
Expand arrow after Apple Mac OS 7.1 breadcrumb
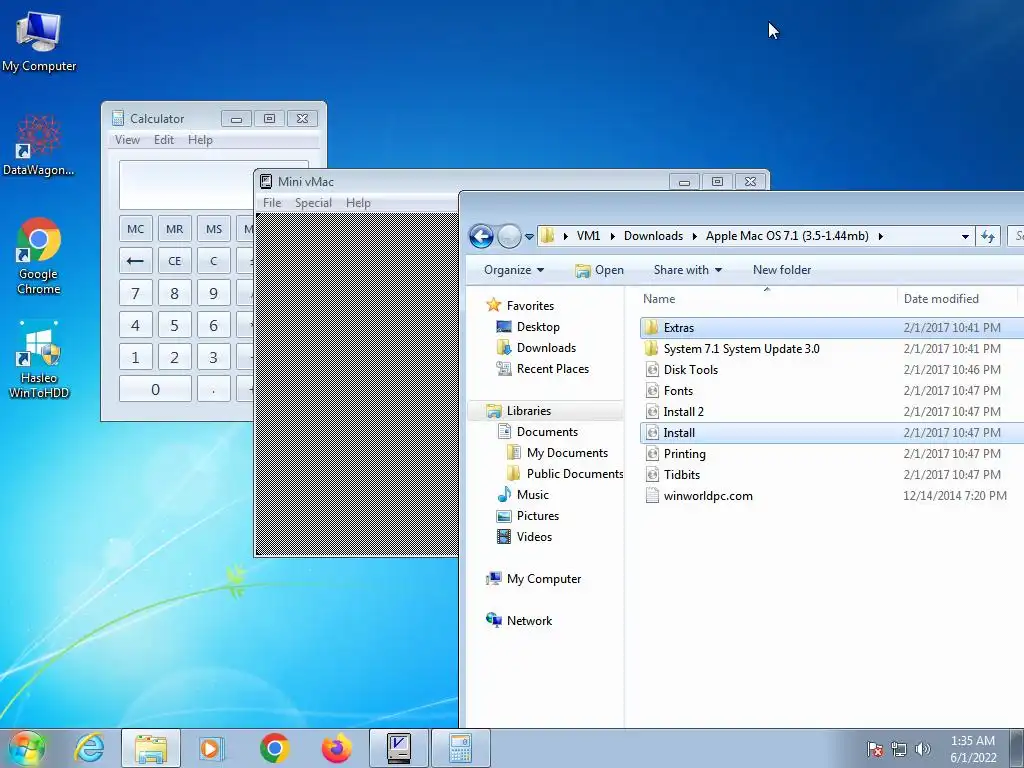point(880,236)
